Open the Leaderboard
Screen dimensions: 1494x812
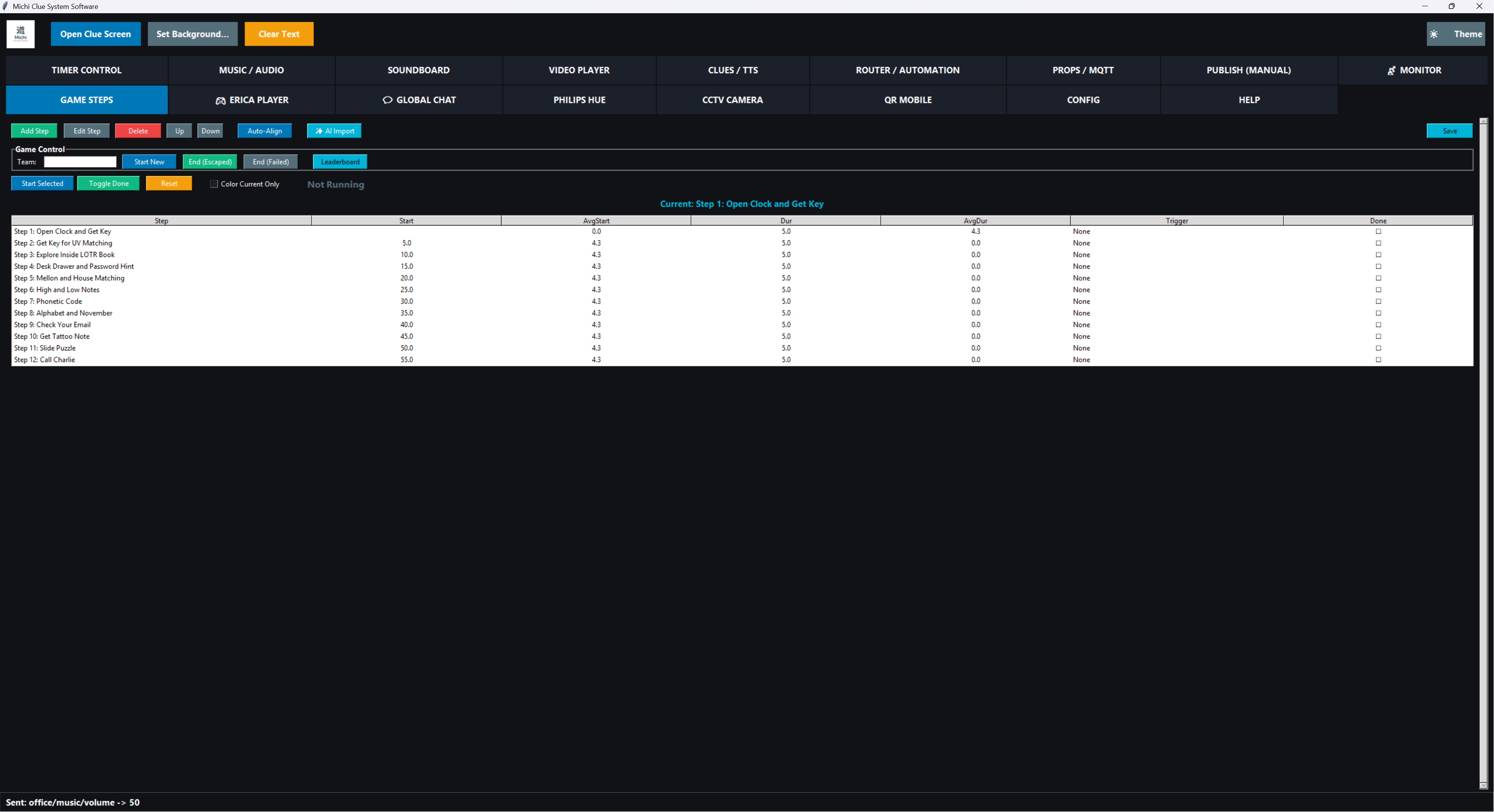coord(339,162)
